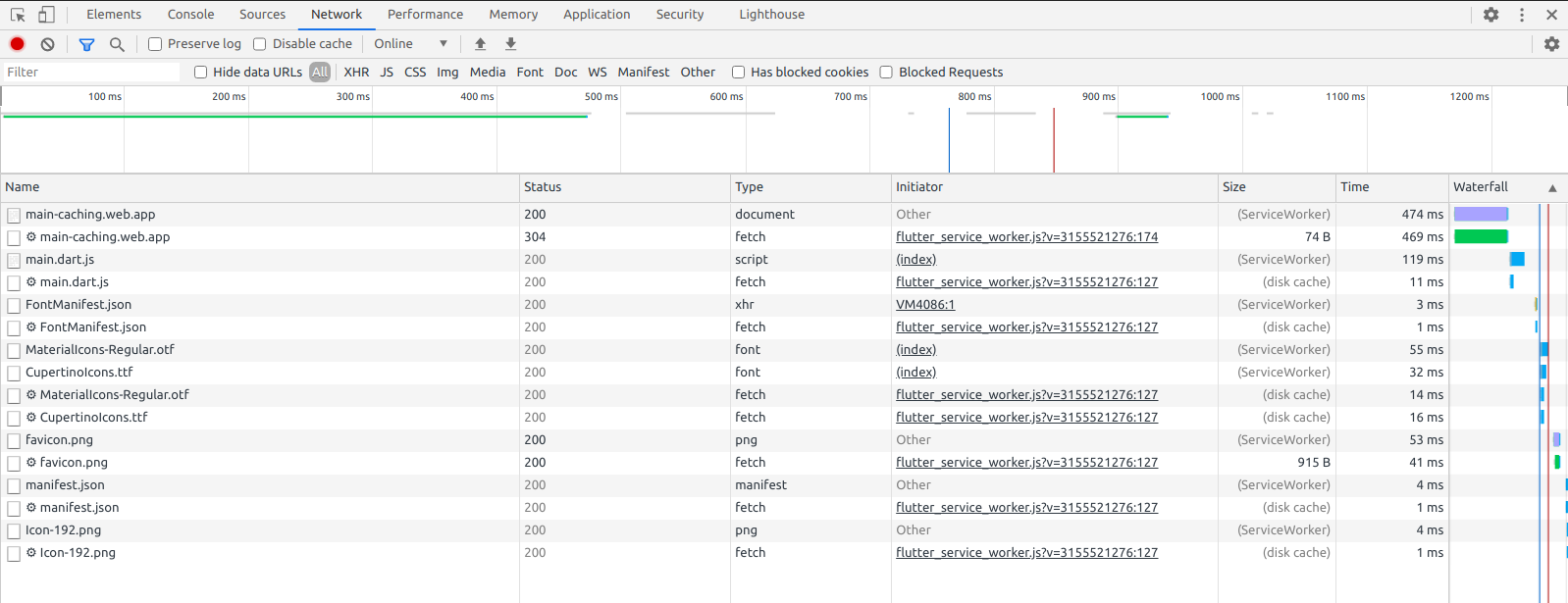Click the gear icon beside Icon-192.png
Viewport: 1568px width, 603px height.
tap(31, 553)
